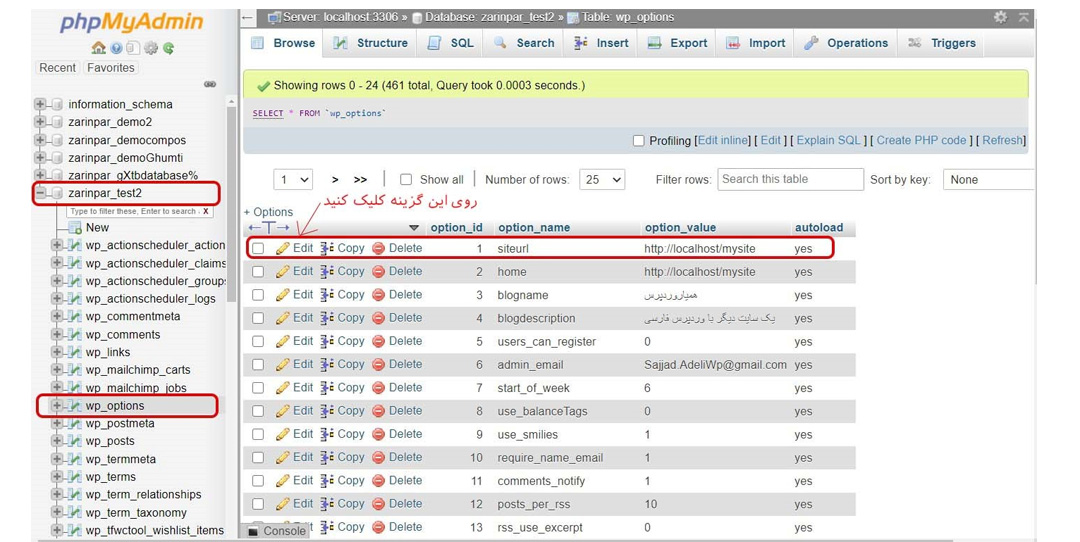1080x542 pixels.
Task: Click the link icon above database tree
Action: click(x=210, y=84)
